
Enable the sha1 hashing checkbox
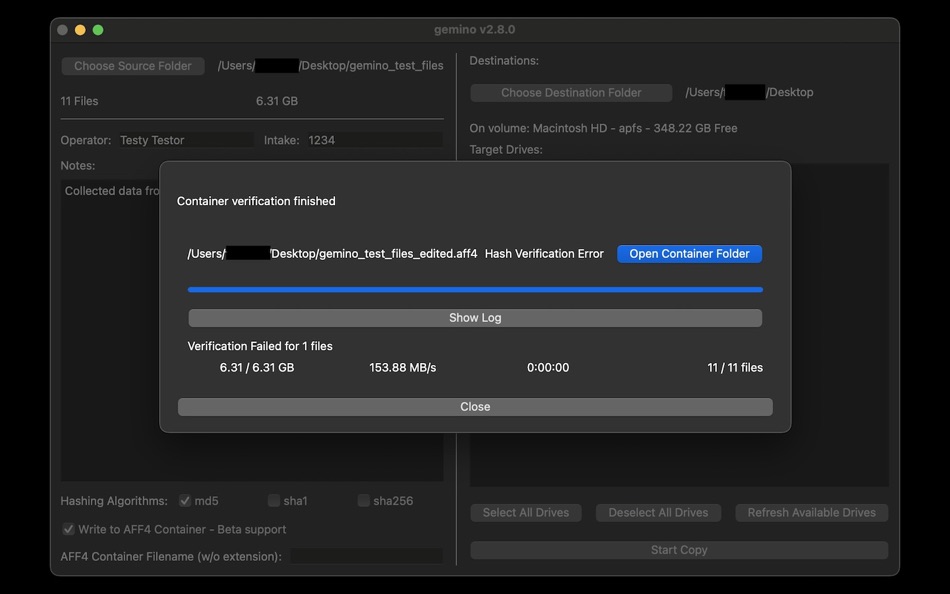(274, 501)
